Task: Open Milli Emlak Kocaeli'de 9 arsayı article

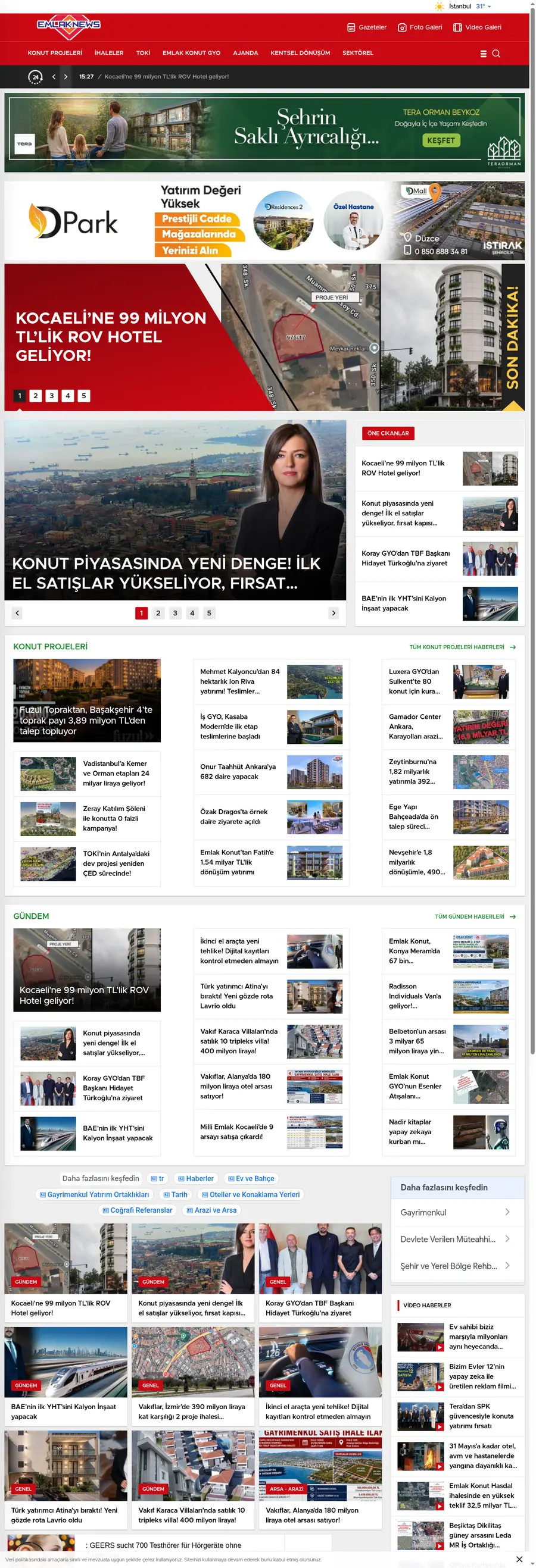Action: (271, 1132)
